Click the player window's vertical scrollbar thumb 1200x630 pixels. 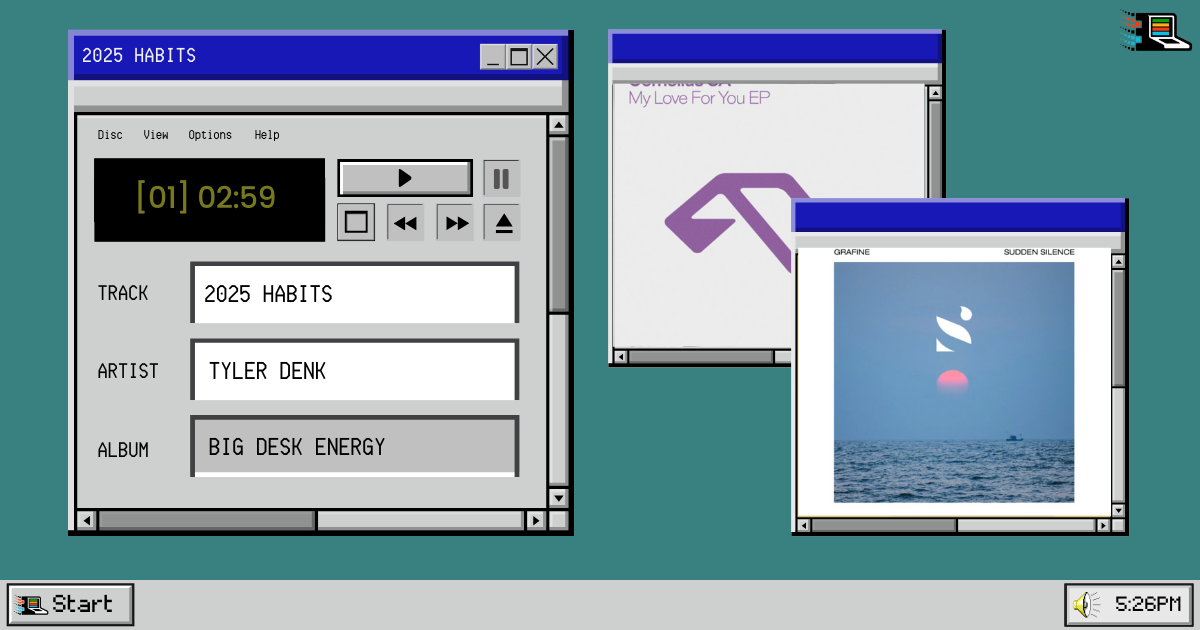coord(558,225)
